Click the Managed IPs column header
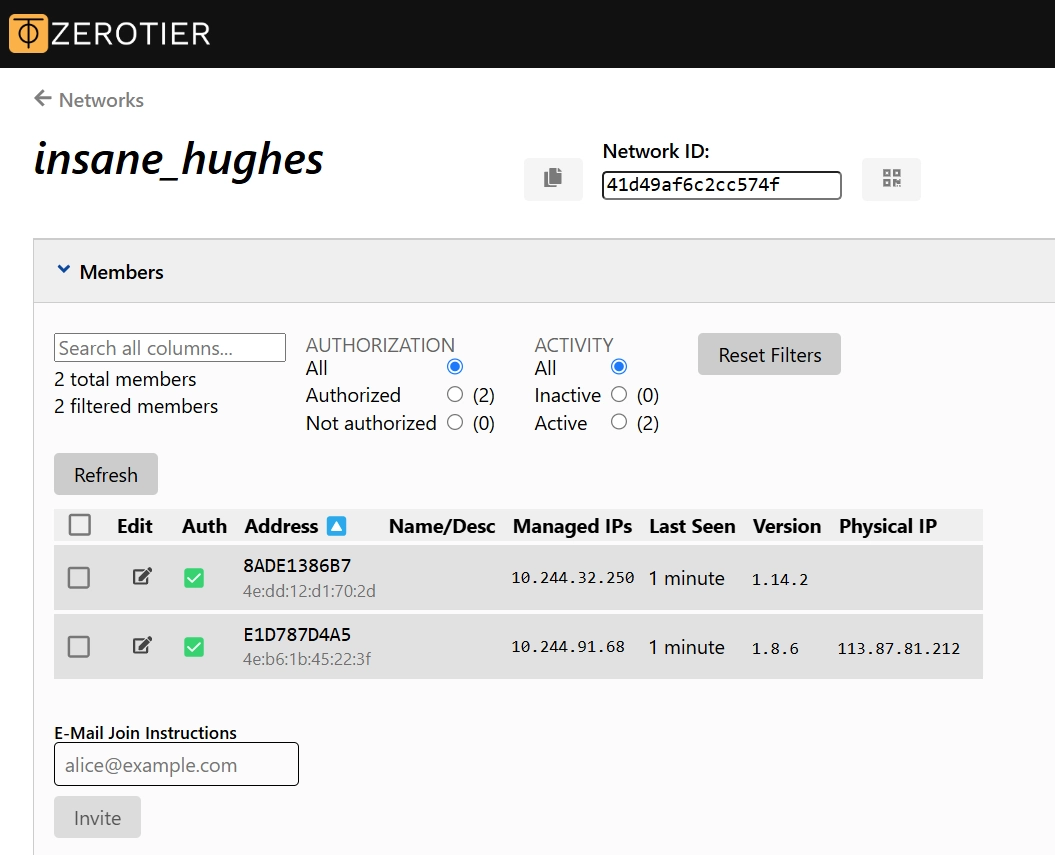 (x=572, y=526)
